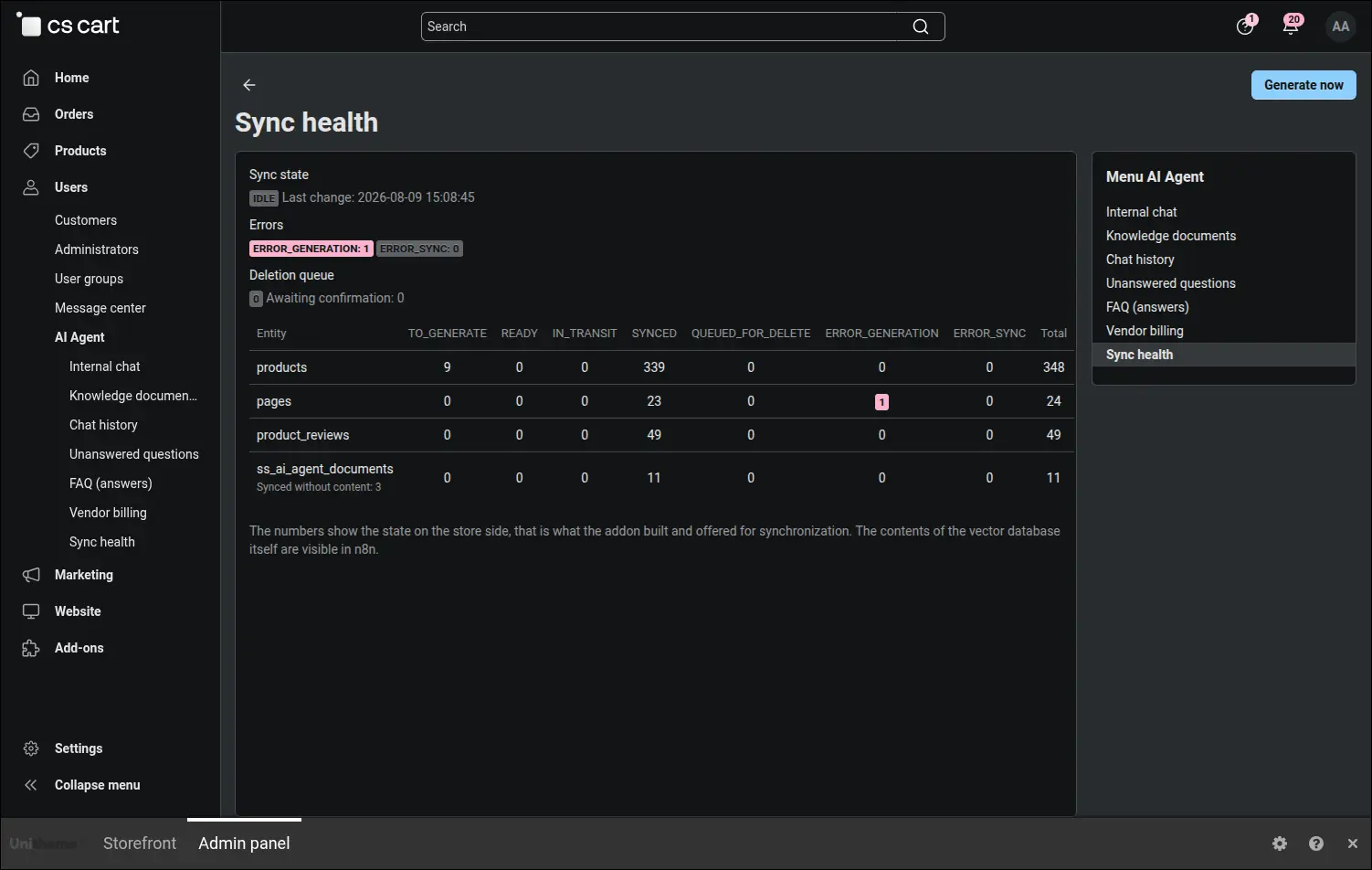Click the Collapse menu double-chevron icon
1372x870 pixels.
click(31, 785)
